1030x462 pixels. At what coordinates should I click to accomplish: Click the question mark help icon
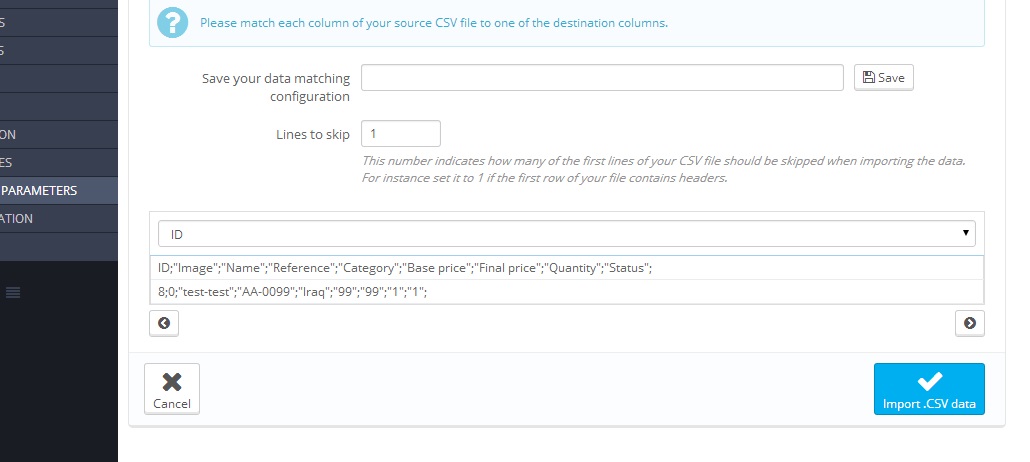click(x=173, y=21)
